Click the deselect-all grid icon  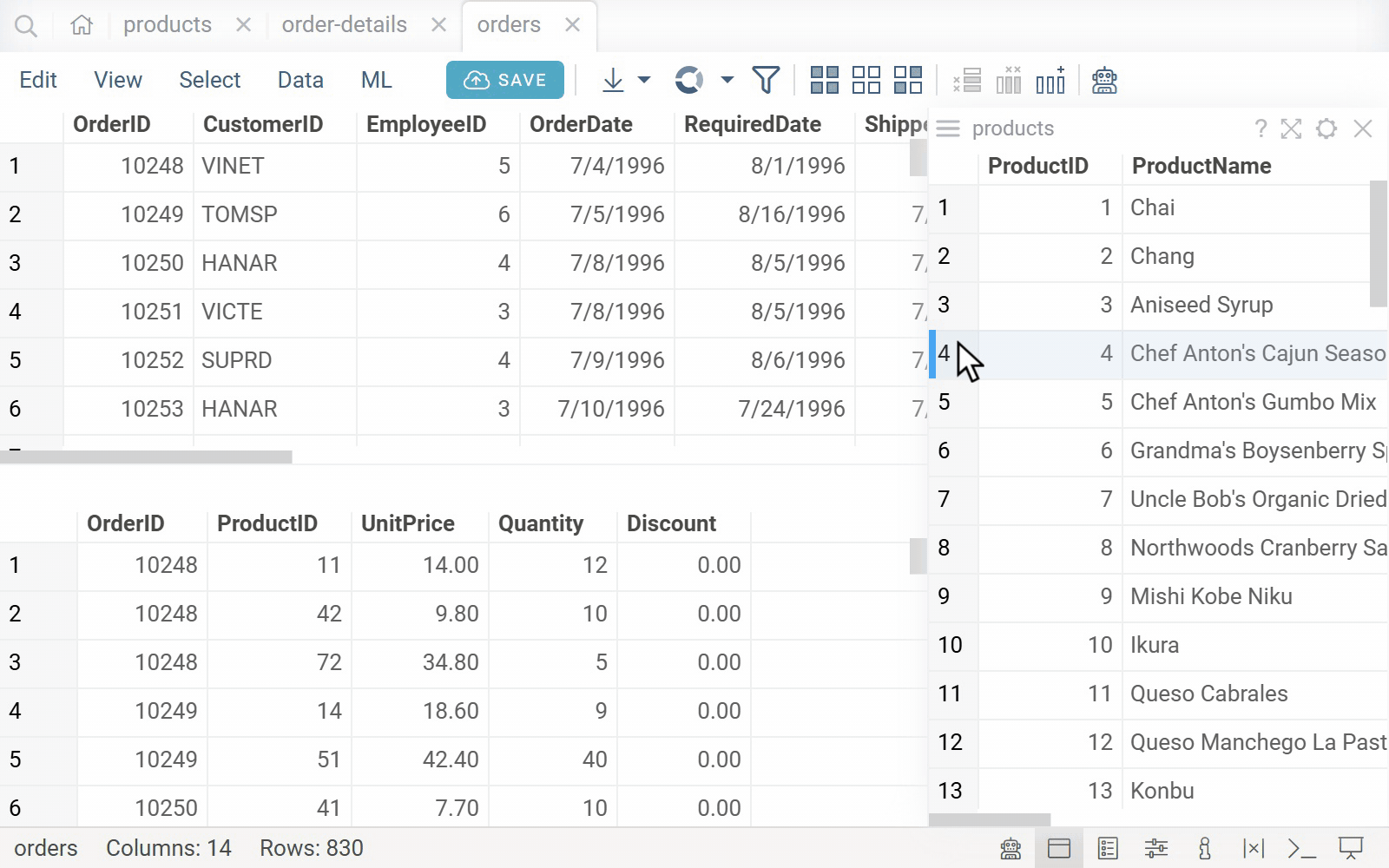[x=866, y=80]
